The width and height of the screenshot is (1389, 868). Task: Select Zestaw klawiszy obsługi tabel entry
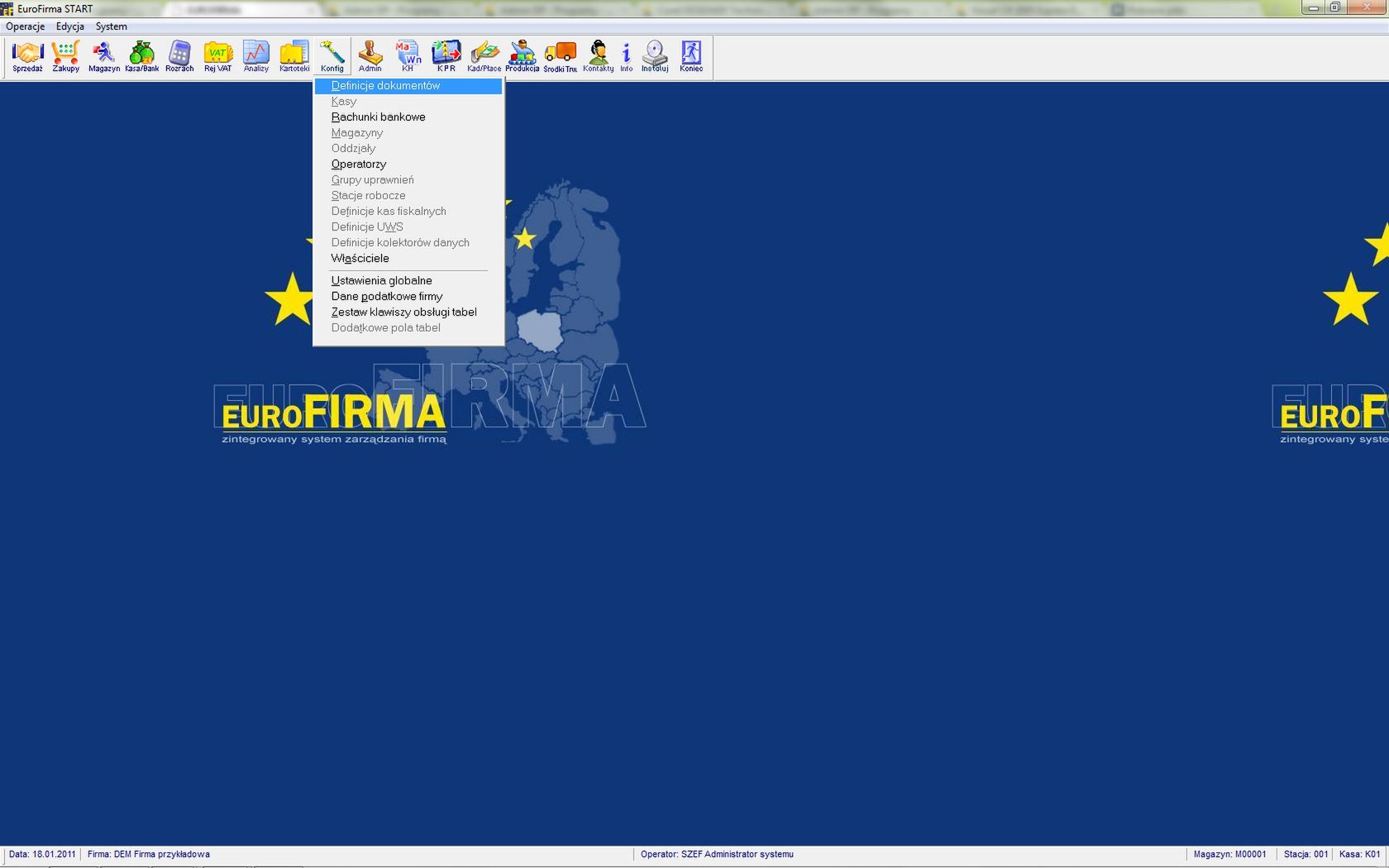[x=408, y=312]
